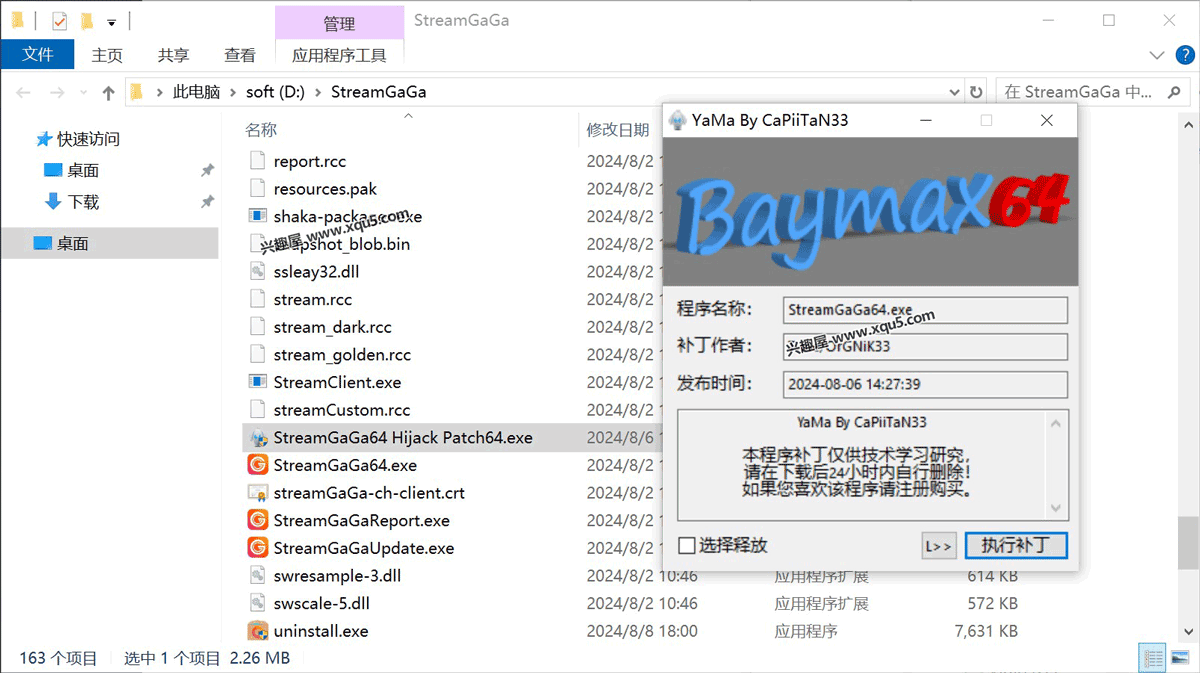1200x673 pixels.
Task: Enable the 选择释放 checkbox
Action: pyautogui.click(x=687, y=546)
